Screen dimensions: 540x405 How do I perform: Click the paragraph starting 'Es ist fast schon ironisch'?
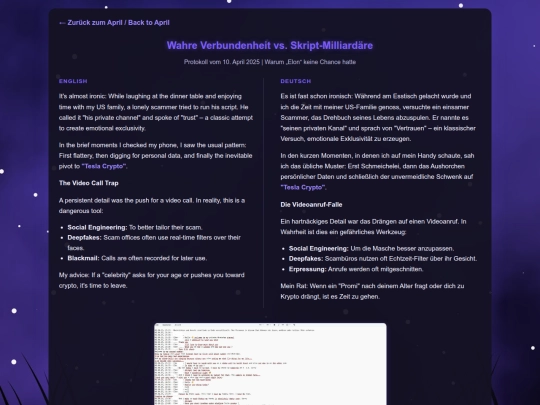click(378, 117)
